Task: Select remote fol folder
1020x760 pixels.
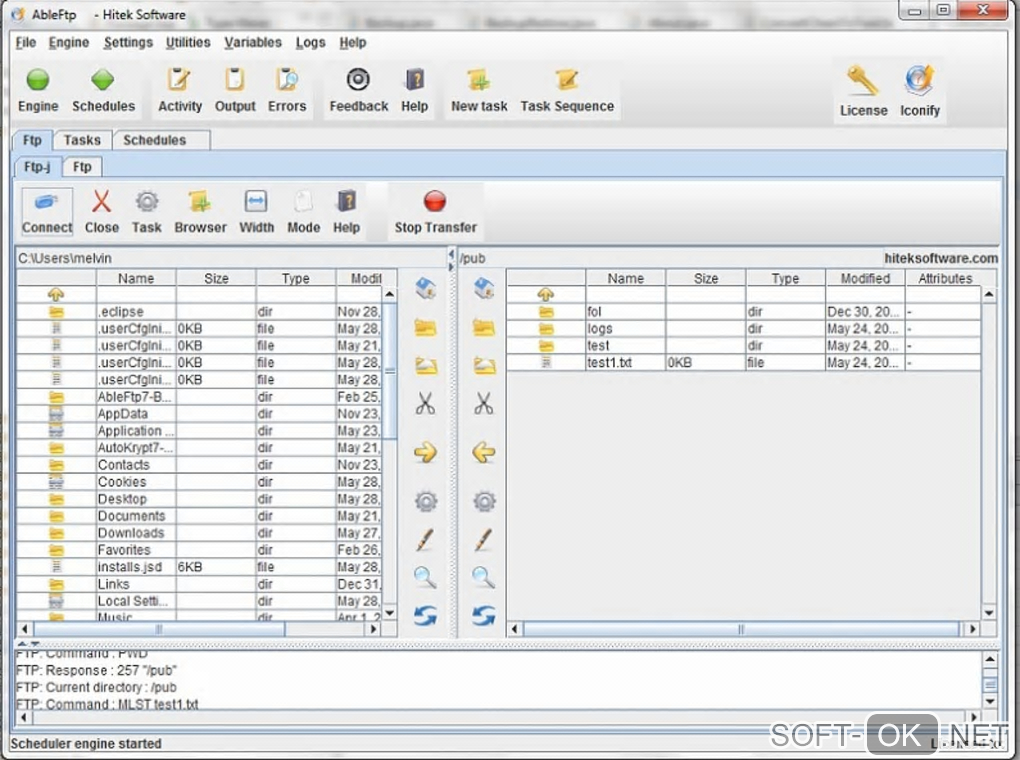Action: click(744, 312)
